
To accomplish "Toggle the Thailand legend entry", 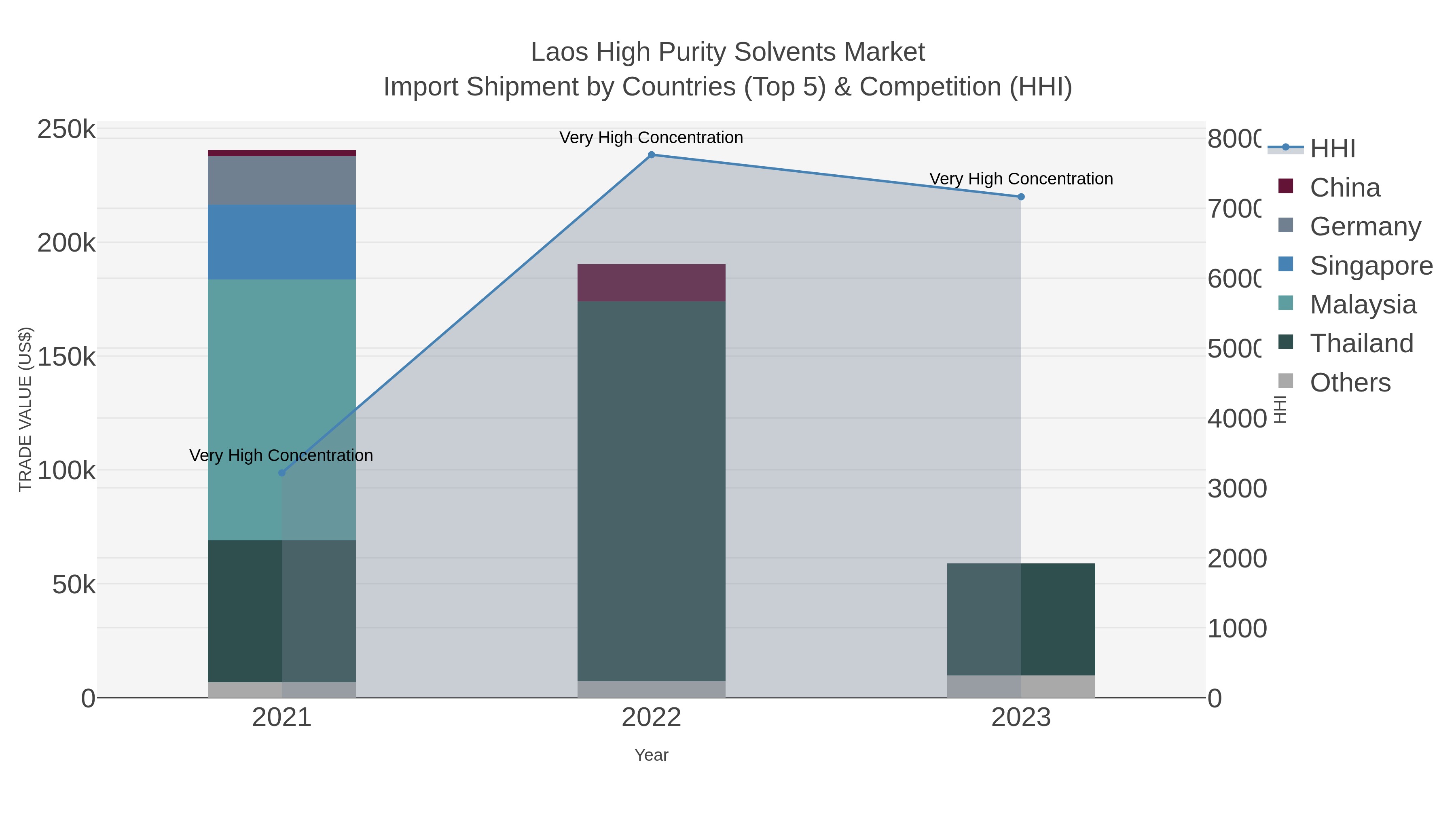I will pyautogui.click(x=1345, y=343).
